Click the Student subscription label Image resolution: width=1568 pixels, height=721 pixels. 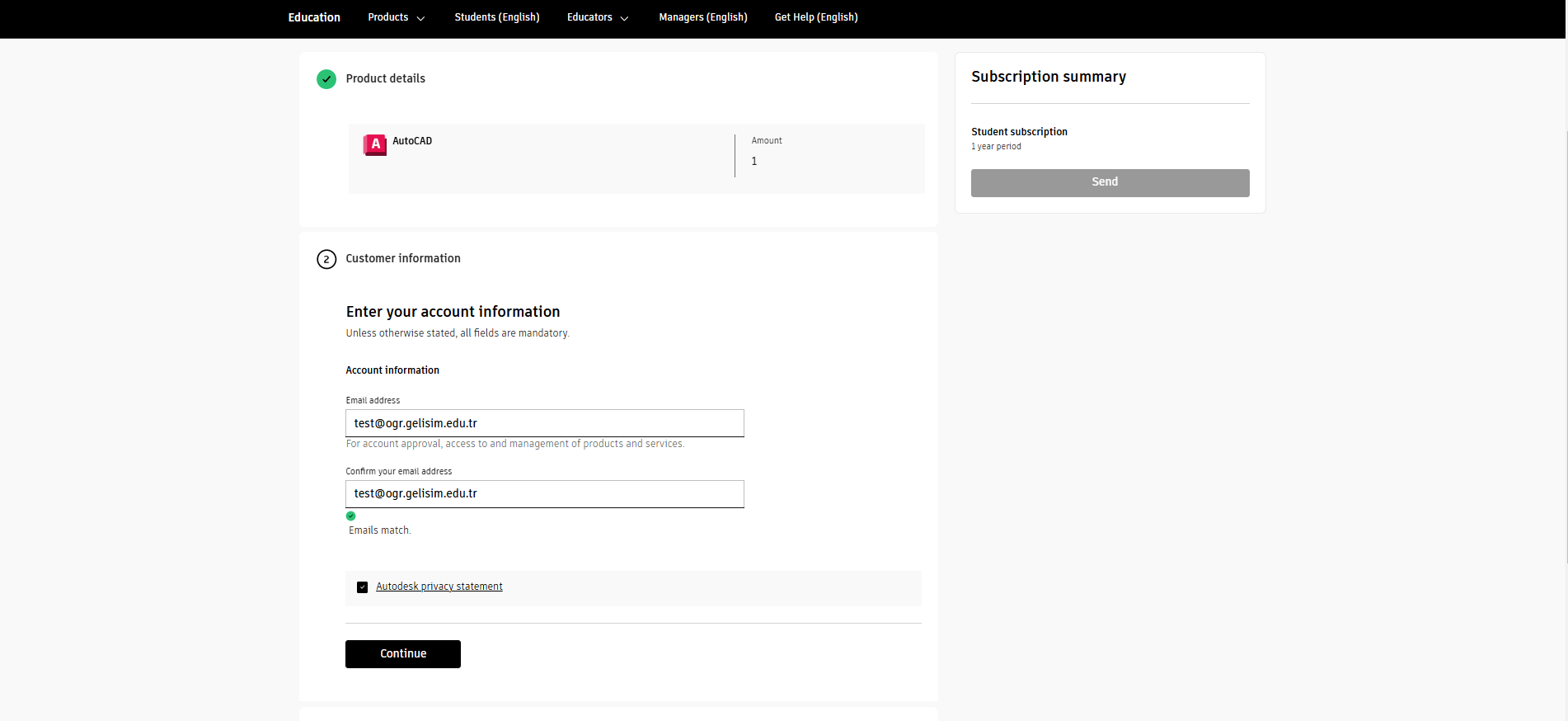pos(1019,132)
